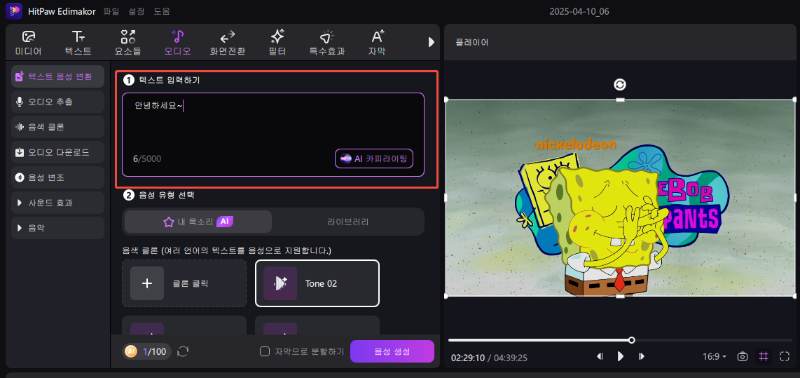Image resolution: width=800 pixels, height=378 pixels.
Task: Open the 요소들 elements tab
Action: coord(128,43)
